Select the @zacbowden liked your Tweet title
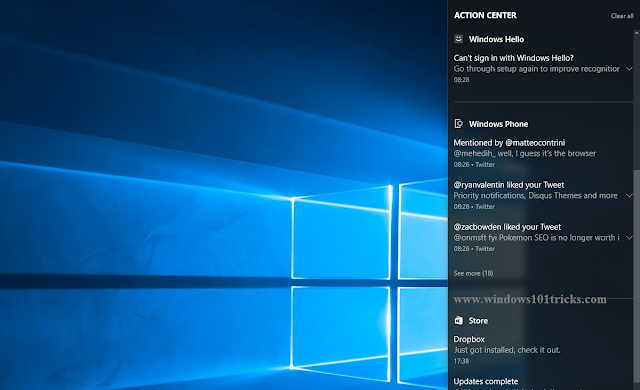Image resolution: width=640 pixels, height=390 pixels. pyautogui.click(x=507, y=227)
